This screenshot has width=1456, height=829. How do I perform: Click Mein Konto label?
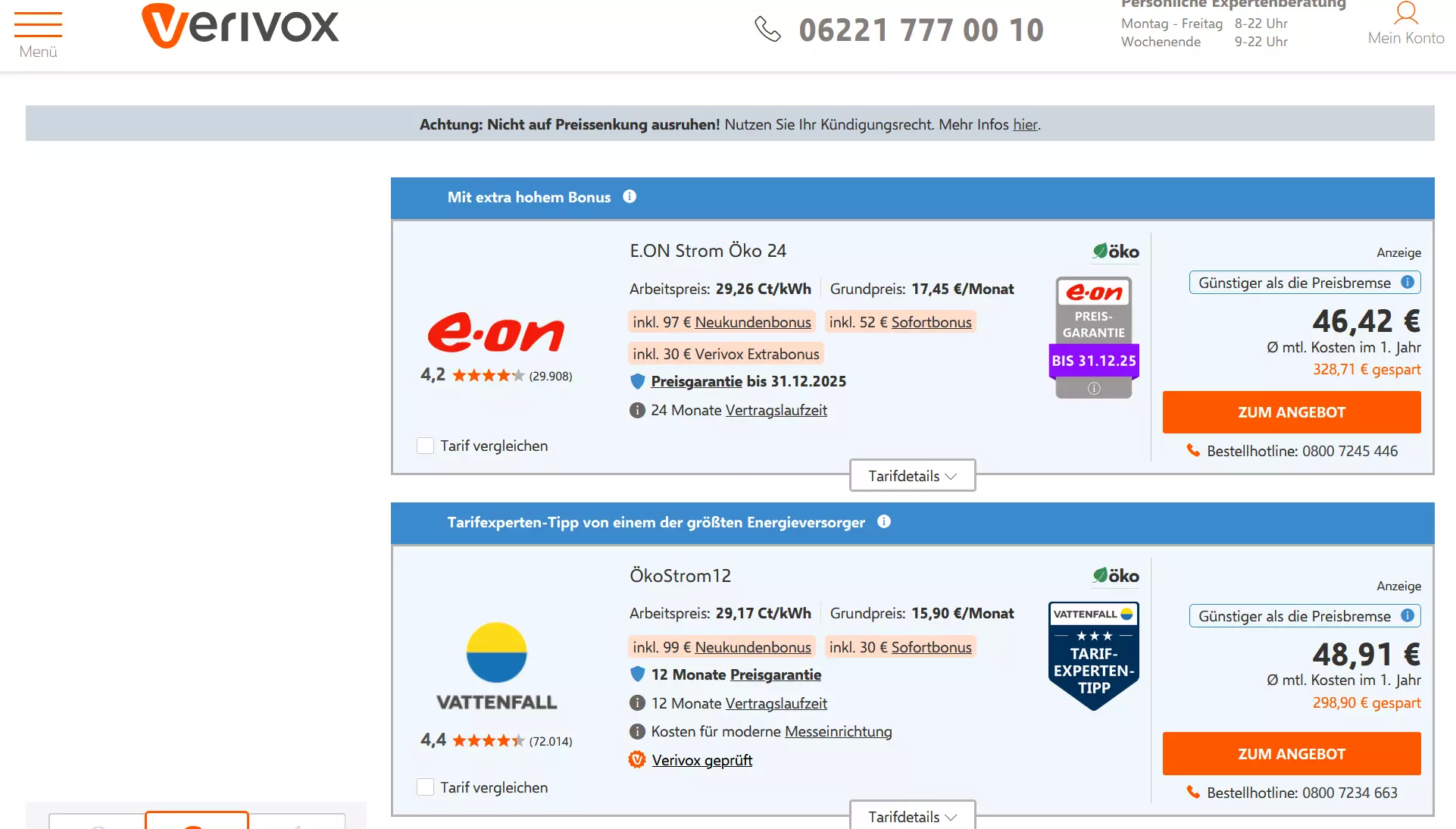coord(1406,38)
